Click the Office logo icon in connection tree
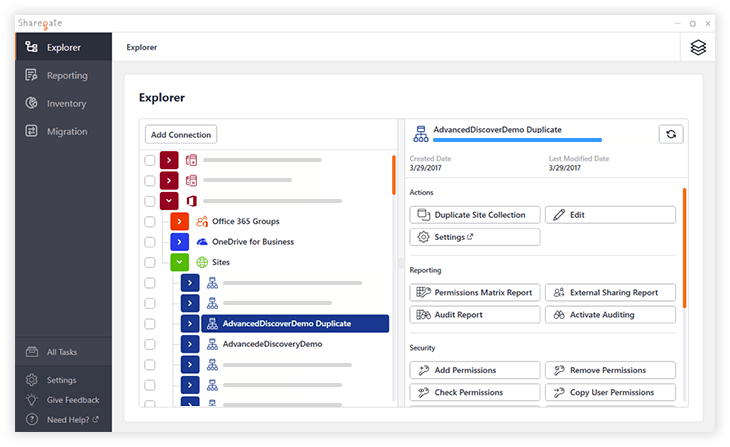The height and width of the screenshot is (447, 730). (x=191, y=201)
